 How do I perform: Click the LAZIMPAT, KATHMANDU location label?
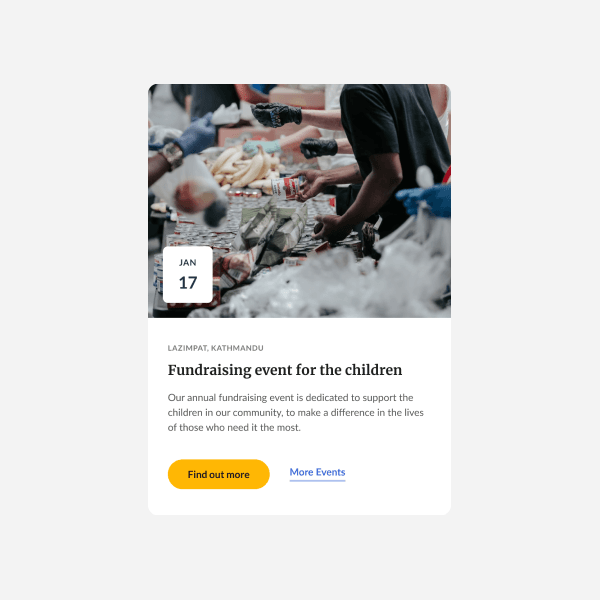[x=215, y=348]
